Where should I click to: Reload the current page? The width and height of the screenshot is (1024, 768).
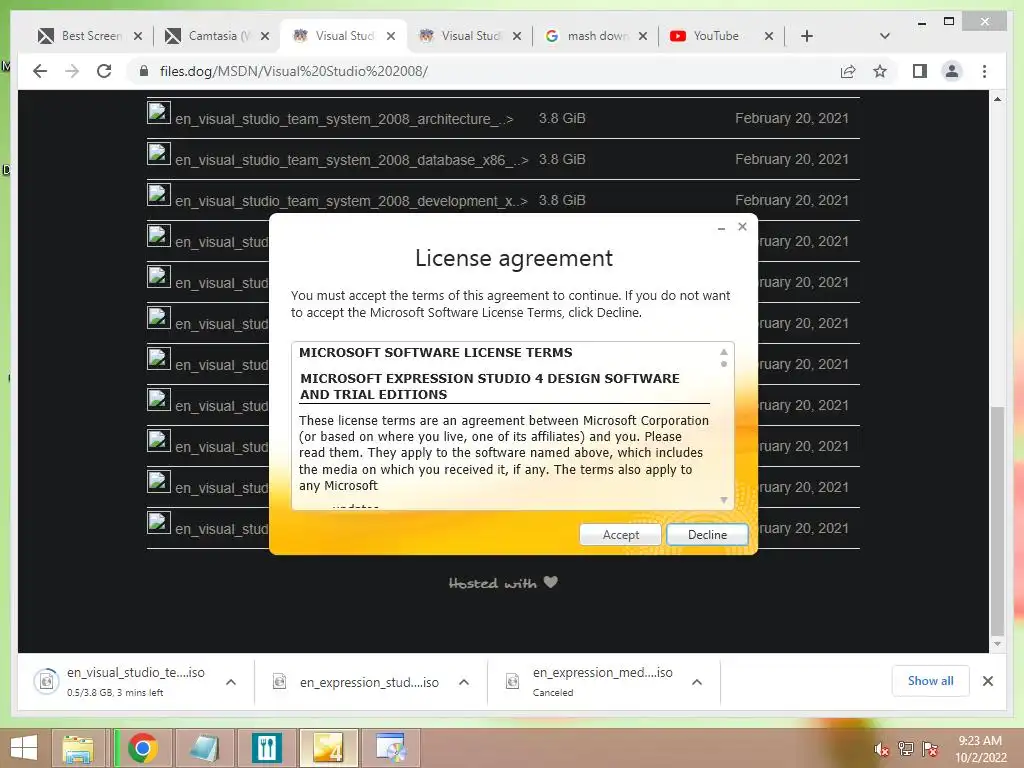click(104, 71)
